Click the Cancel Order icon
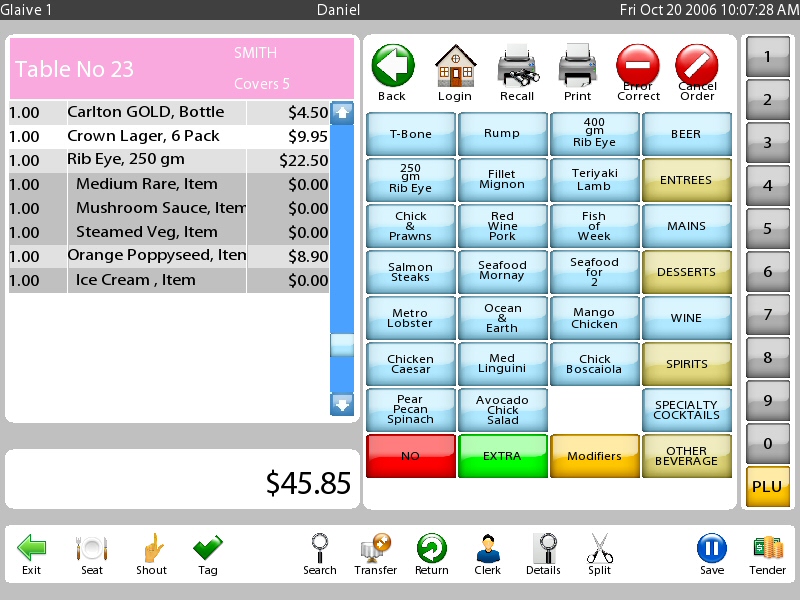This screenshot has width=800, height=600. click(x=697, y=65)
